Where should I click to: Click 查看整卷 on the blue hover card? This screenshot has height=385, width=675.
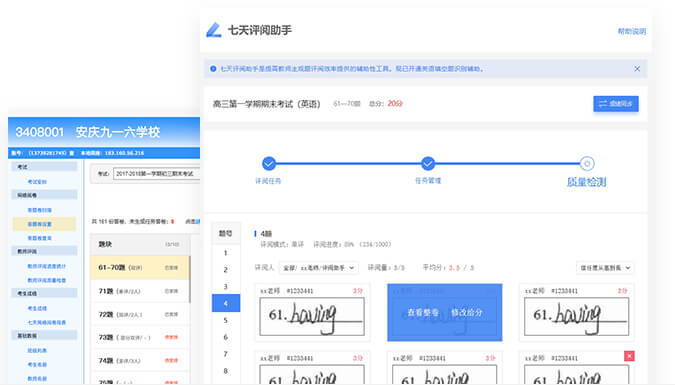tap(423, 313)
